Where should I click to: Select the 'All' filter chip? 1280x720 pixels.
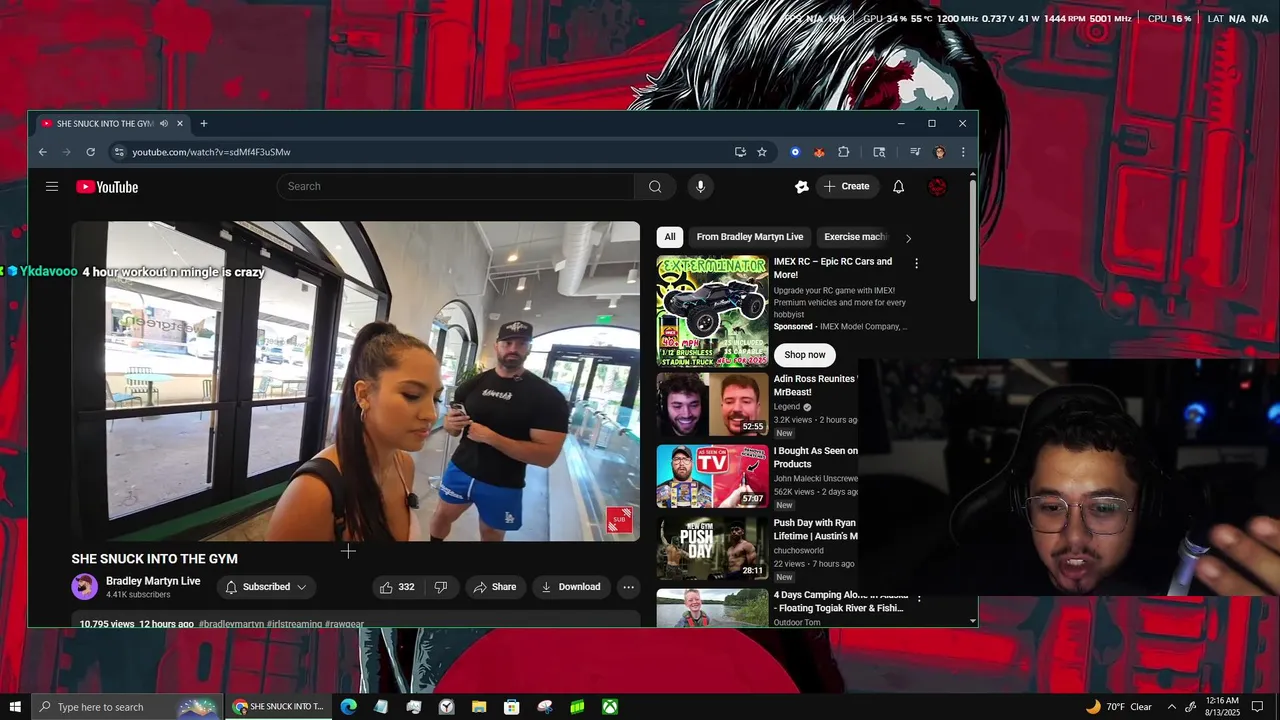(670, 237)
